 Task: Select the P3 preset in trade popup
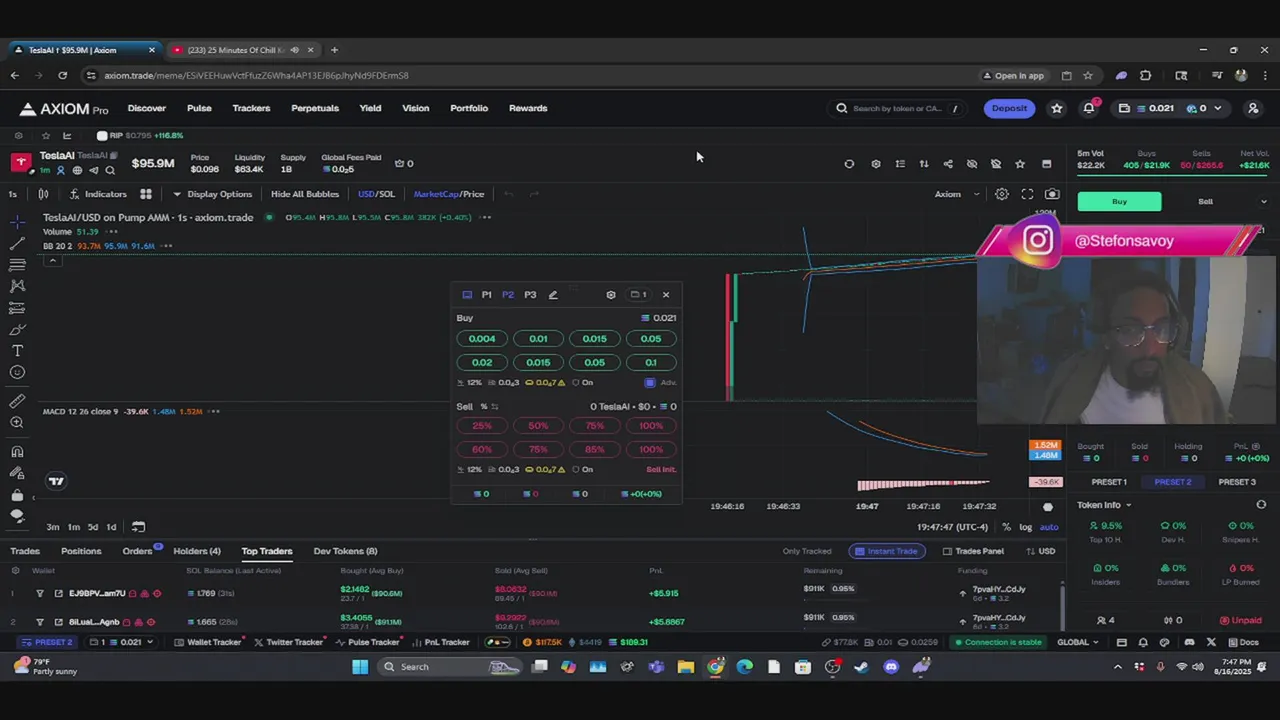click(x=530, y=295)
